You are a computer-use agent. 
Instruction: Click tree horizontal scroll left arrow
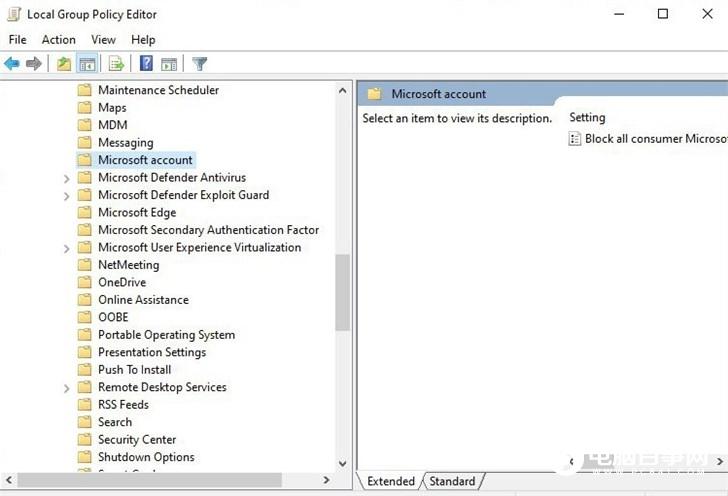click(x=9, y=480)
